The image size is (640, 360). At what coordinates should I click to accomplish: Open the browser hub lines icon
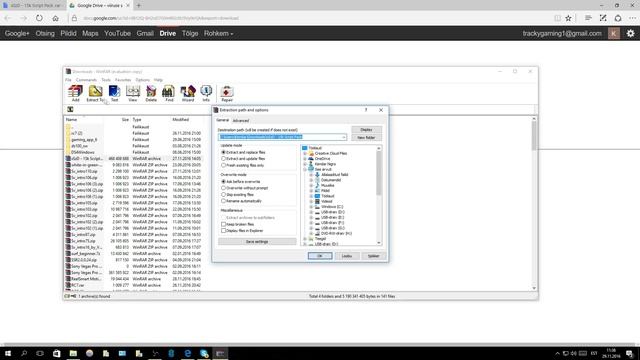click(588, 18)
